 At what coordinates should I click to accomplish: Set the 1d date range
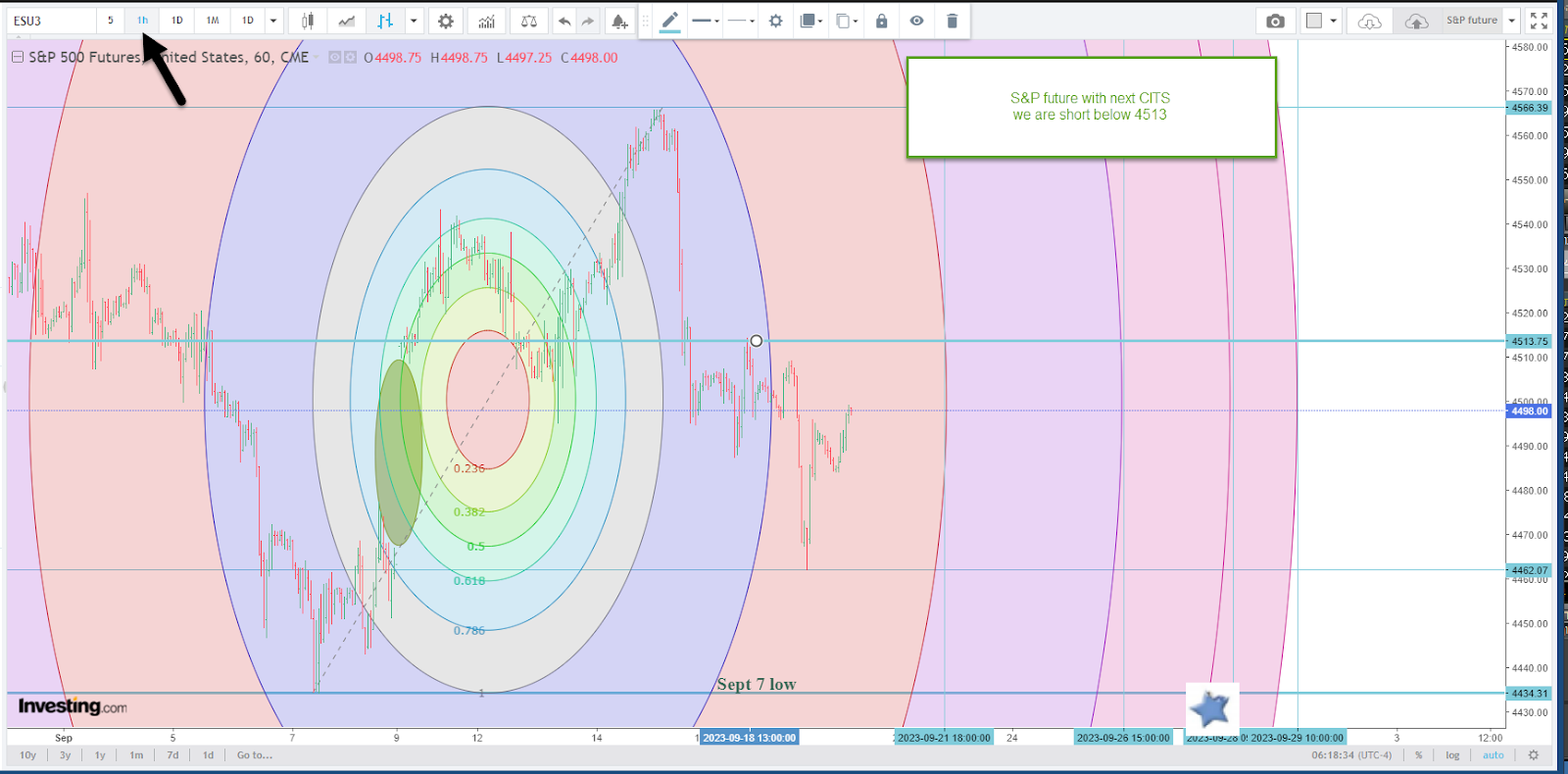click(x=208, y=755)
